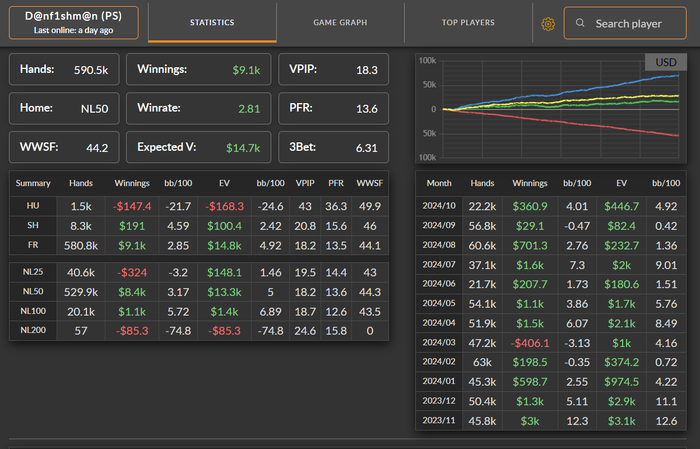Viewport: 700px width, 449px height.
Task: Click the $3k winnings for 2023/11
Action: pyautogui.click(x=530, y=421)
